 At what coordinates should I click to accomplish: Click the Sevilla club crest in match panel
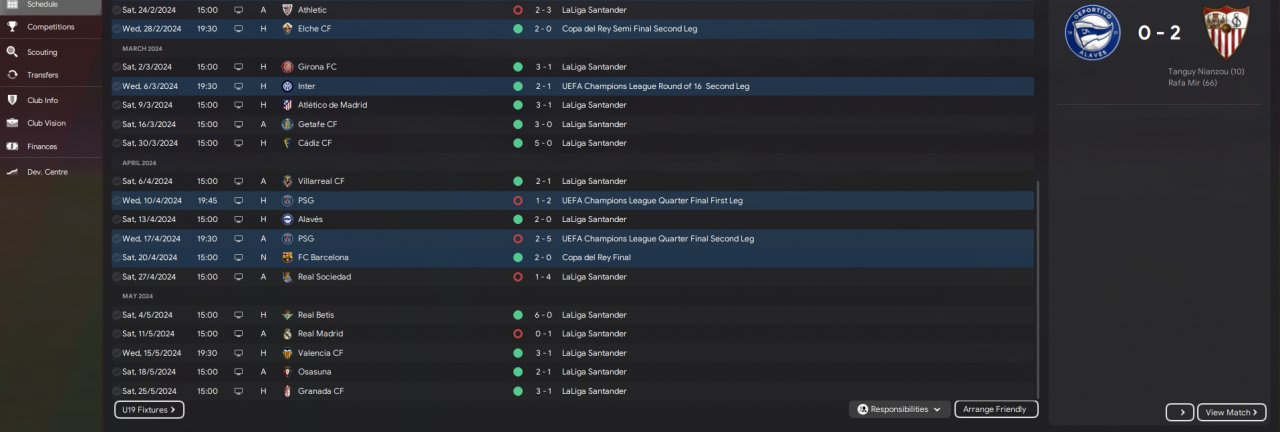pos(1225,32)
